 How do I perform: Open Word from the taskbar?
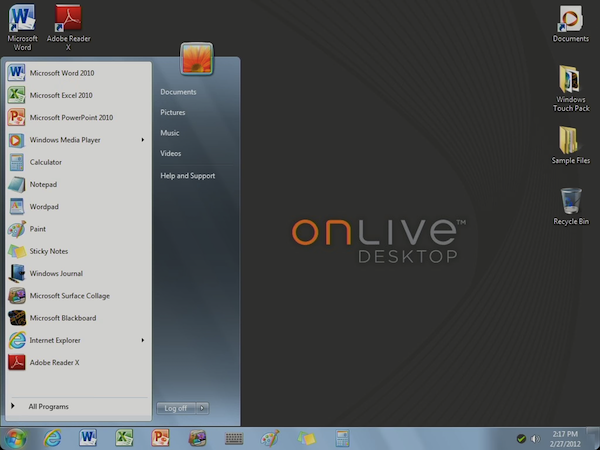coord(88,438)
